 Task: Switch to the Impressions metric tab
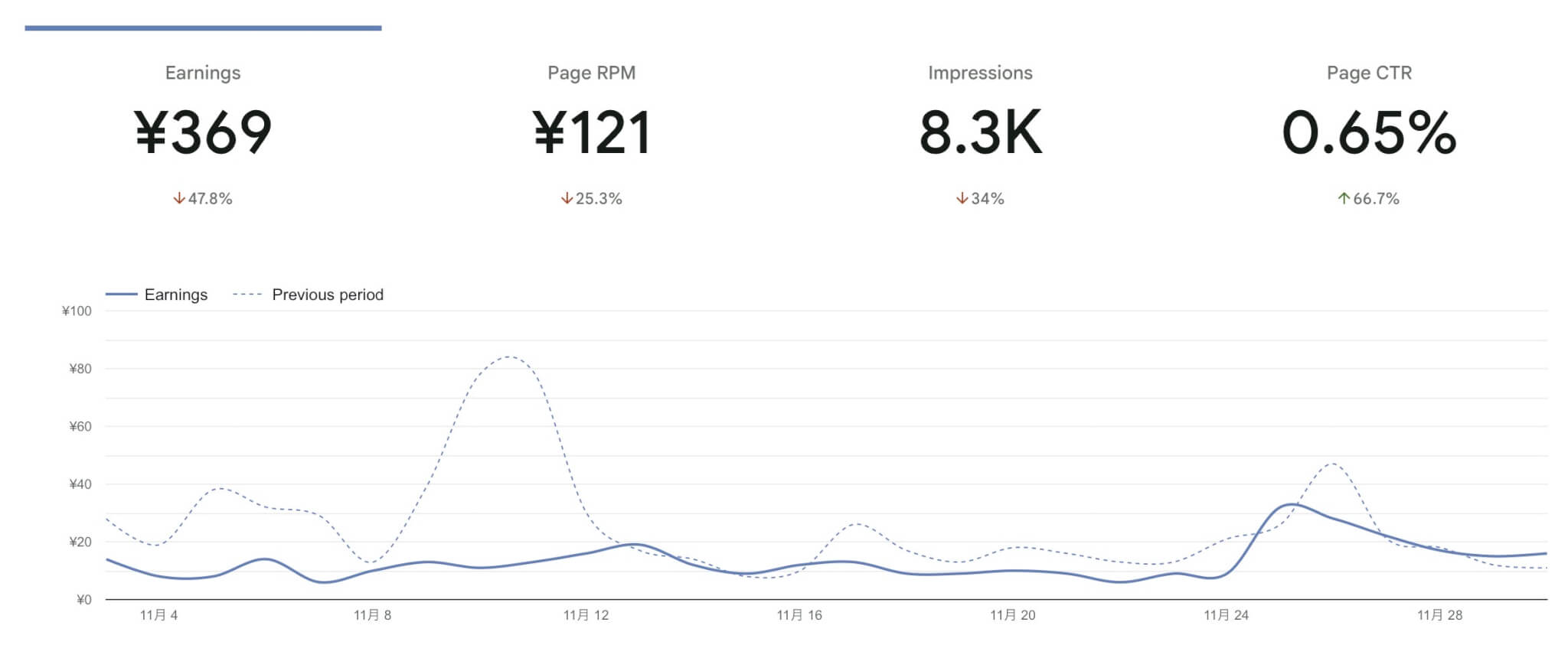[x=980, y=73]
